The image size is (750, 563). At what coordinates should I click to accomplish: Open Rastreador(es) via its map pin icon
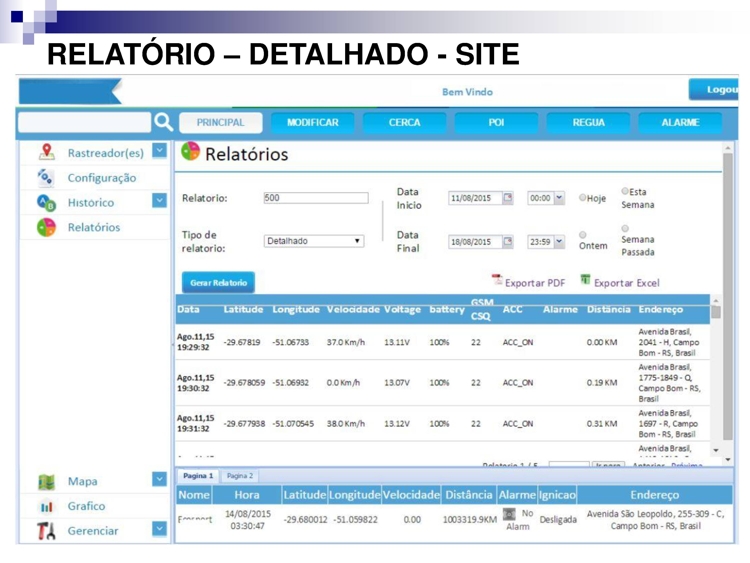coord(44,153)
